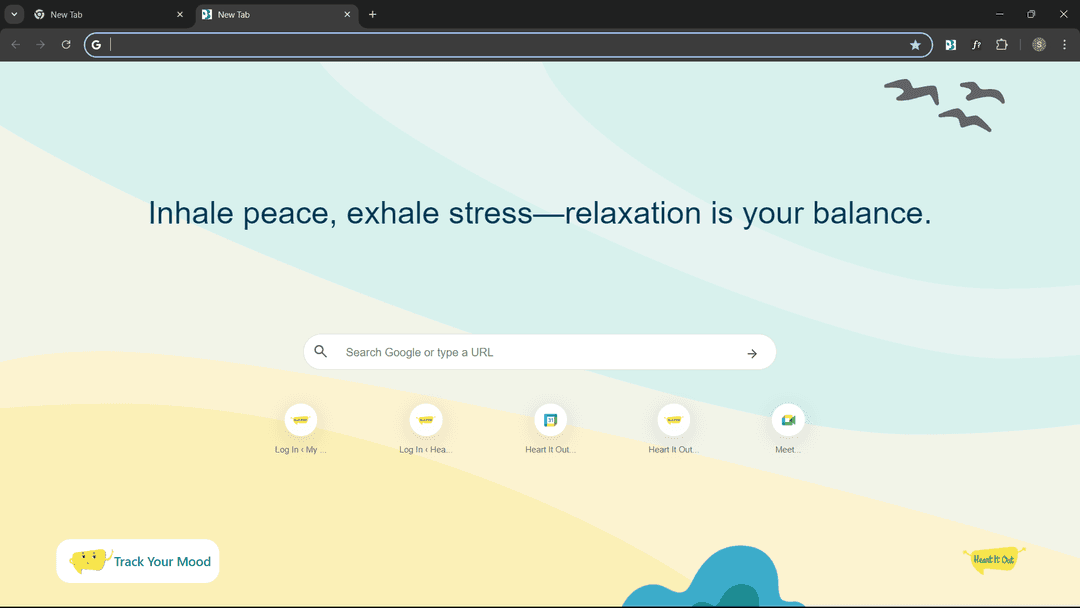The width and height of the screenshot is (1080, 608).
Task: Reload the current page
Action: [x=66, y=45]
